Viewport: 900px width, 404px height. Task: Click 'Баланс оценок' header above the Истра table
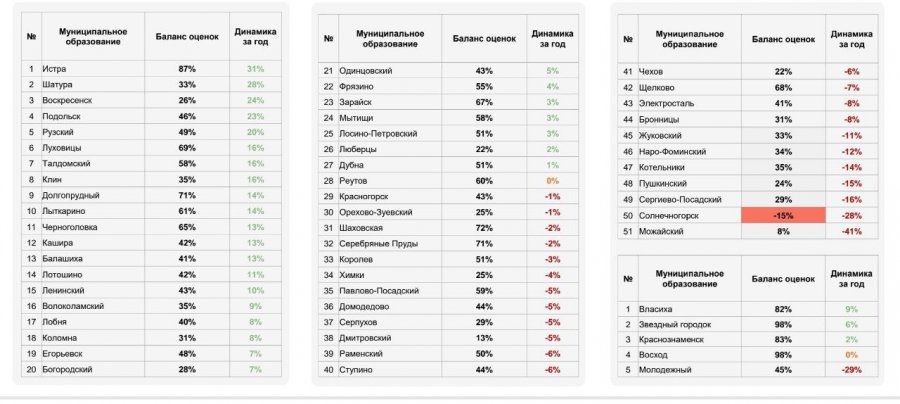pyautogui.click(x=186, y=37)
